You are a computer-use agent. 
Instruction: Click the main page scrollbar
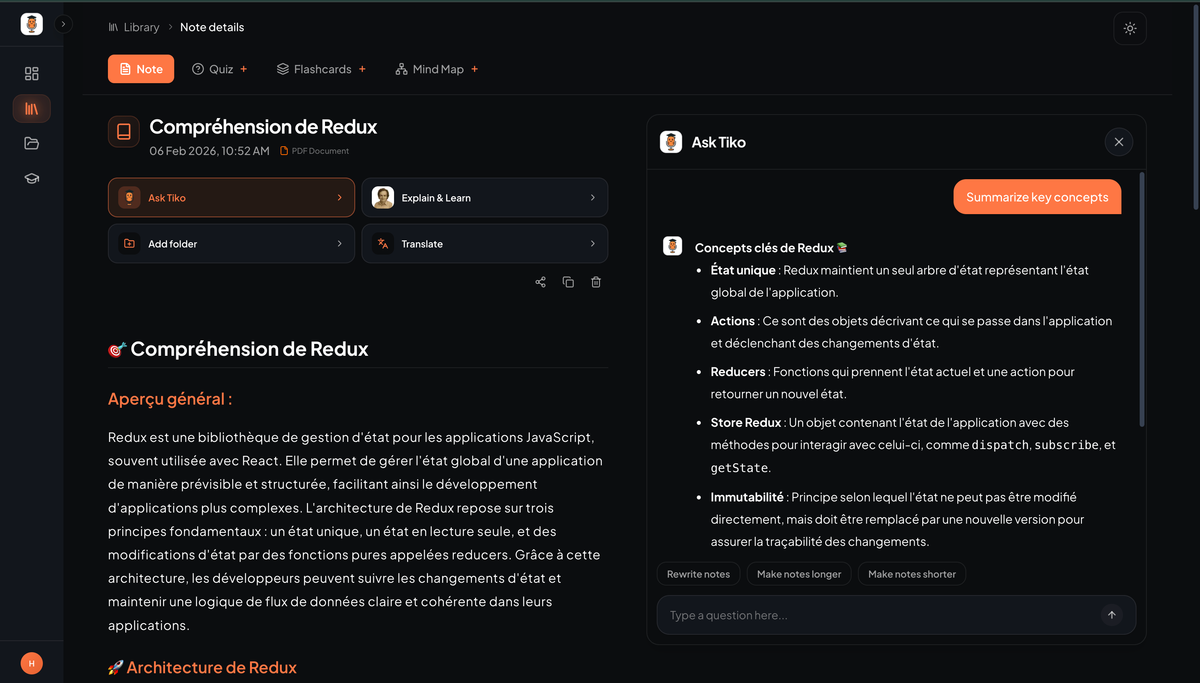1195,106
